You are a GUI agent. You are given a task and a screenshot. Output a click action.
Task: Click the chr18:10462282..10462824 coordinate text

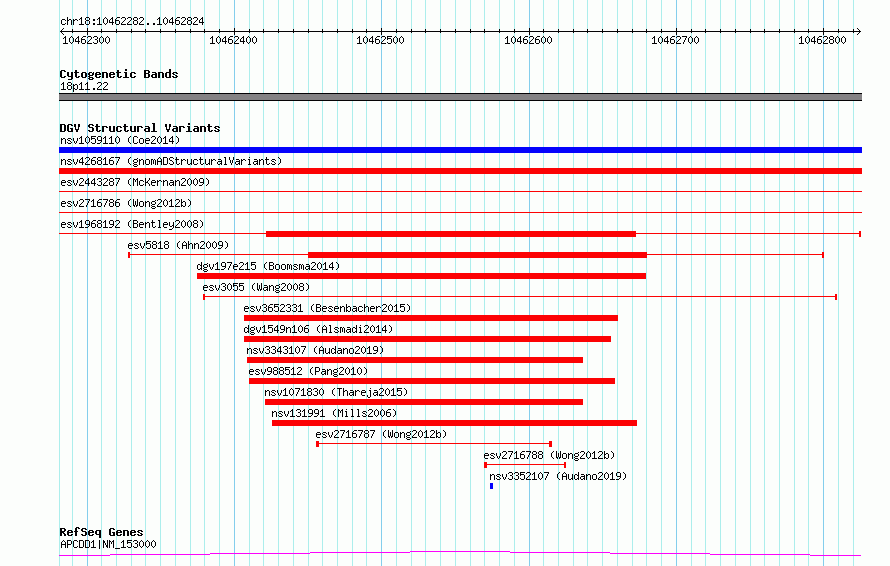(132, 22)
